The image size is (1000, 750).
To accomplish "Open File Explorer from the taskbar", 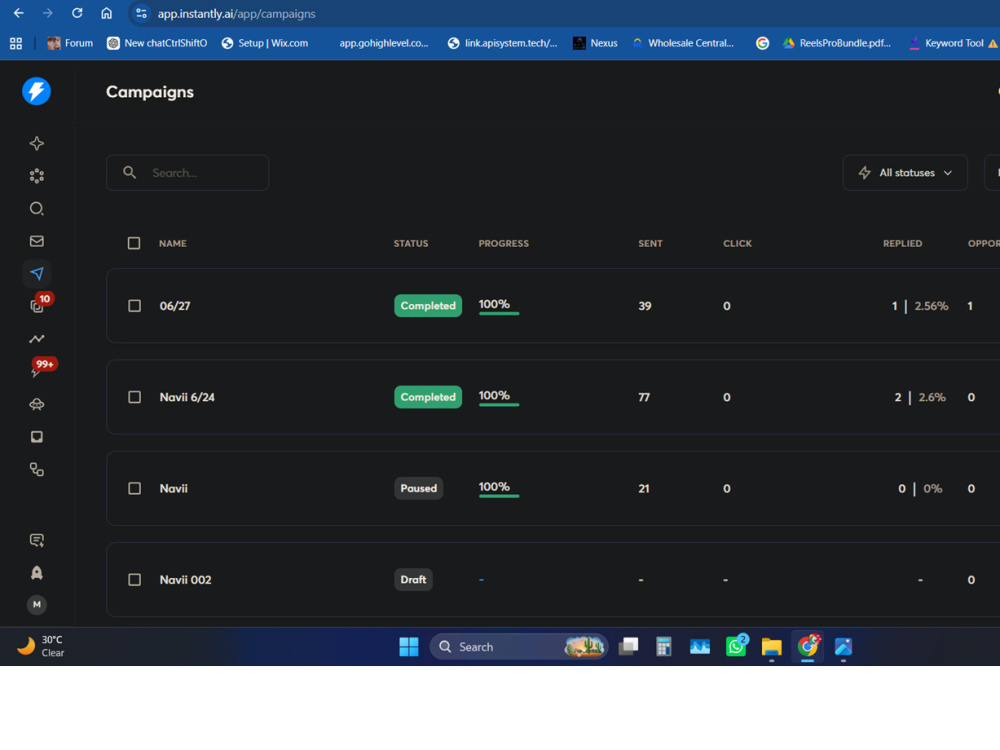I will (772, 647).
